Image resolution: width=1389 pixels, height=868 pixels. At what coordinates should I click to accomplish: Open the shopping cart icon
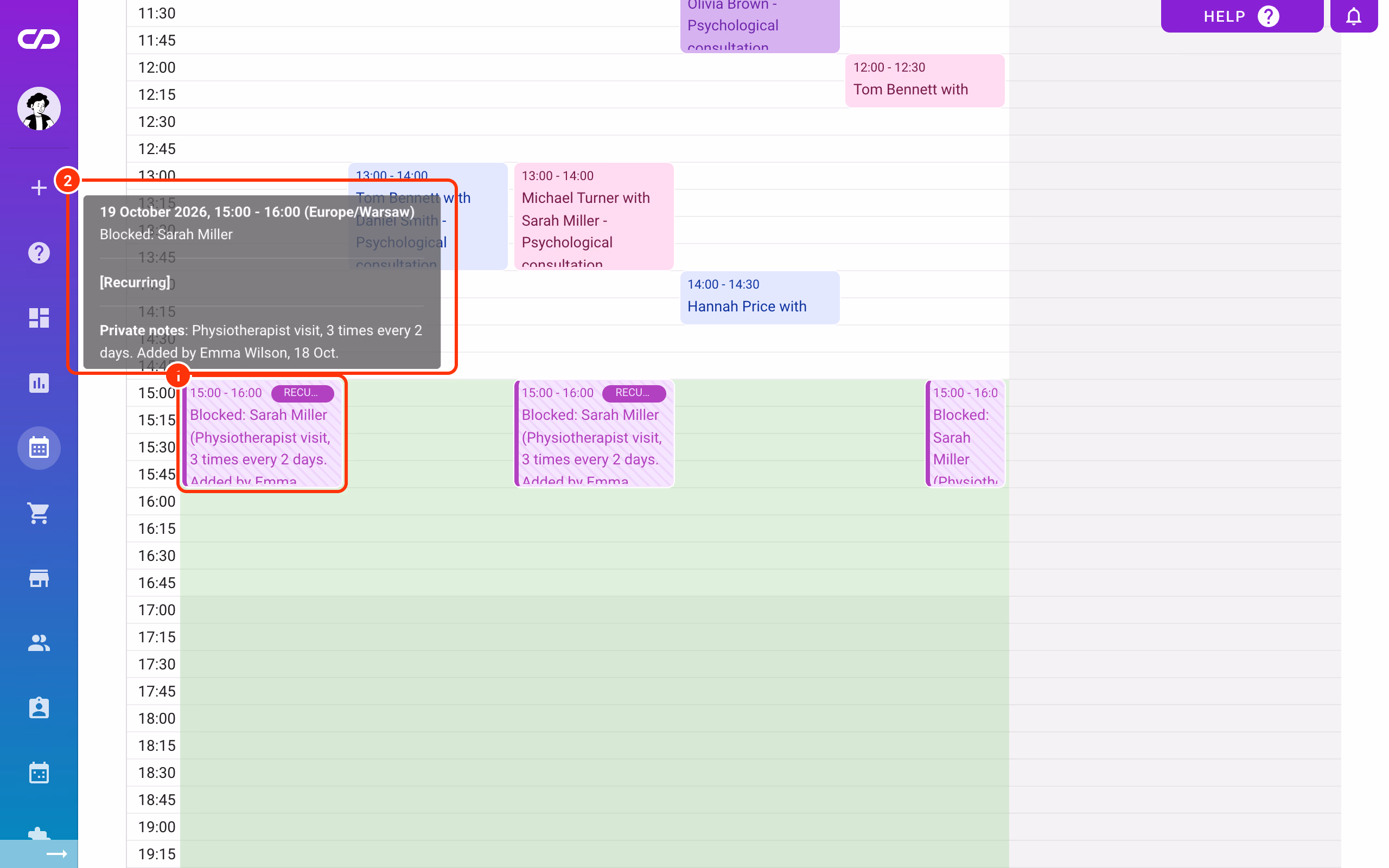[39, 513]
